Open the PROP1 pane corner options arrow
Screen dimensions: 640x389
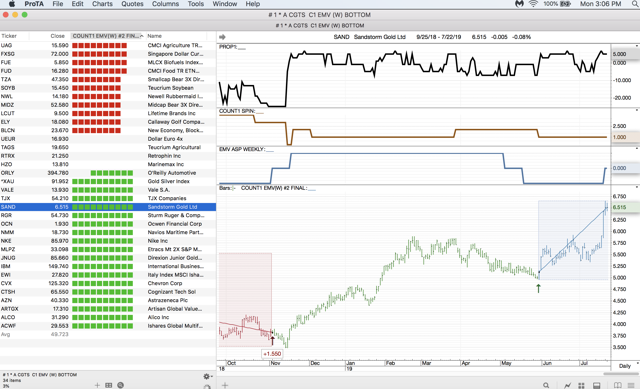pyautogui.click(x=637, y=46)
